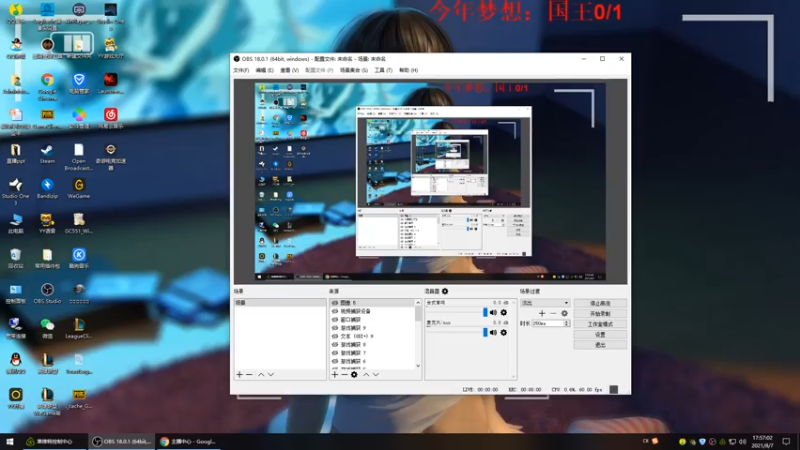Adjust the 台式音响 volume slider handle

coord(485,312)
